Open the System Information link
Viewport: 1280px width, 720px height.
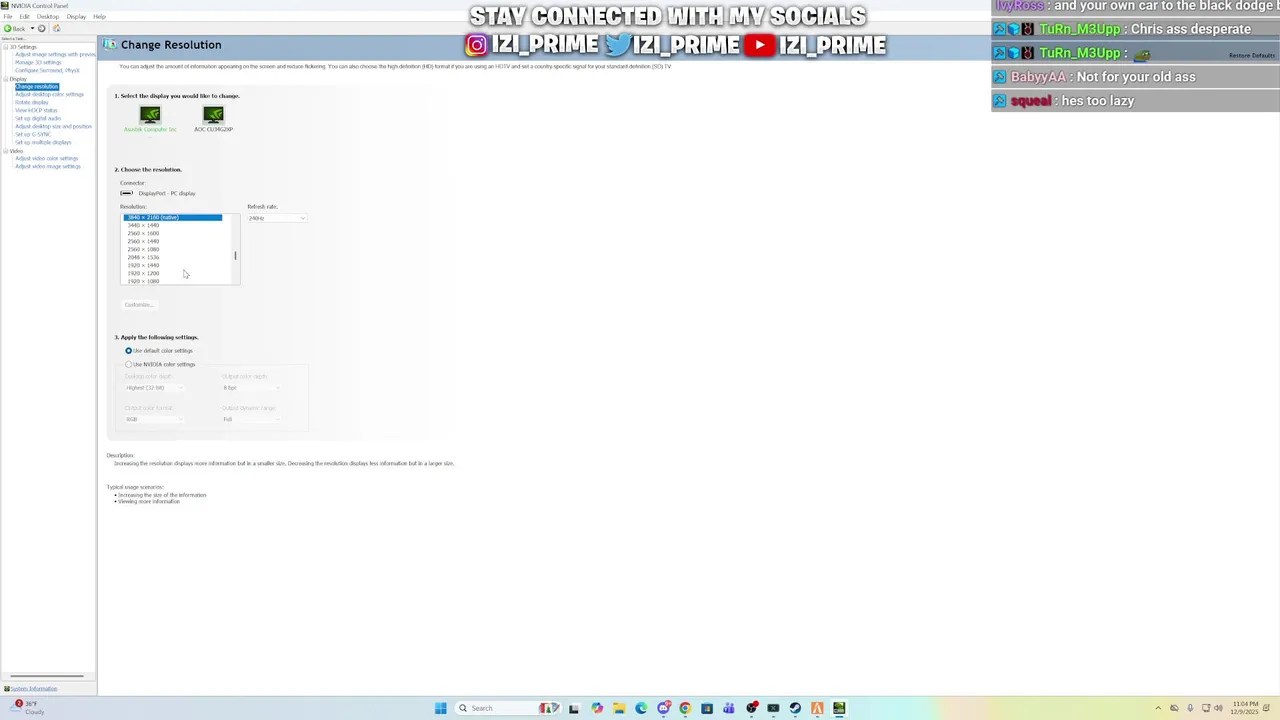(34, 689)
